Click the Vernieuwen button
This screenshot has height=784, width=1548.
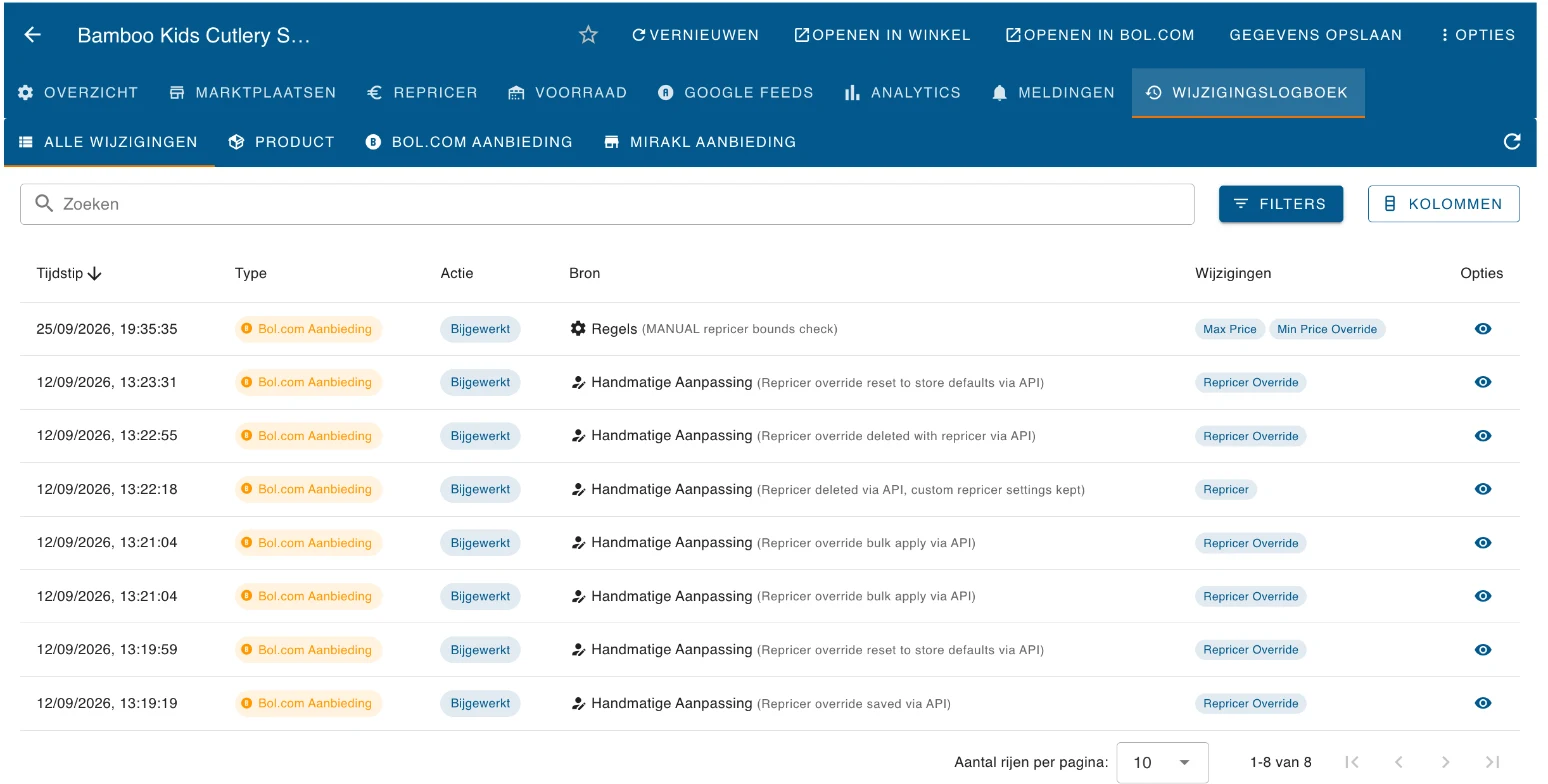[x=695, y=35]
